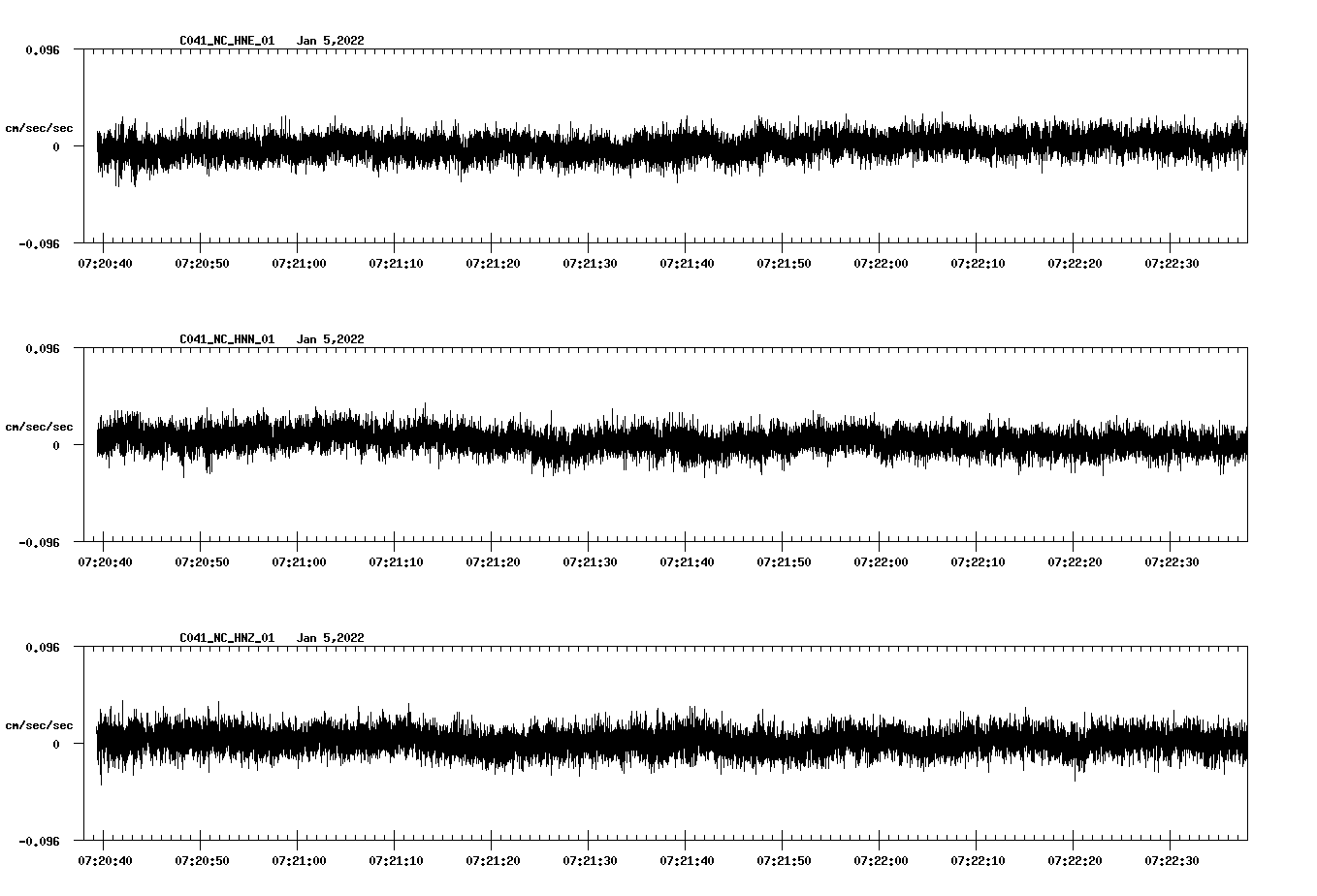Viewport: 1317px width, 896px height.
Task: Click the HNE seismogram waveform trace
Action: tap(672, 147)
